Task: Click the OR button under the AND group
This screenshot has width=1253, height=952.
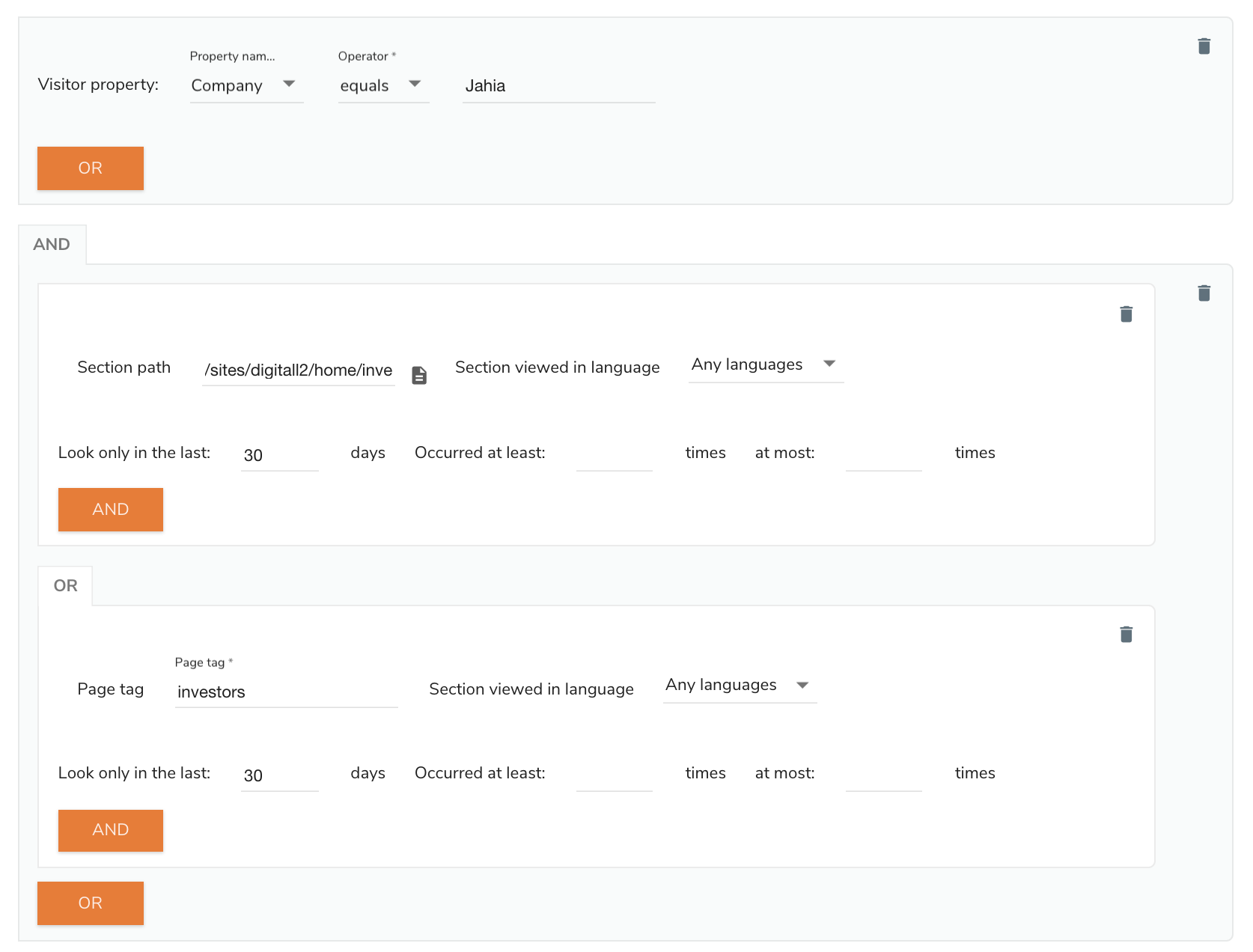Action: (x=91, y=903)
